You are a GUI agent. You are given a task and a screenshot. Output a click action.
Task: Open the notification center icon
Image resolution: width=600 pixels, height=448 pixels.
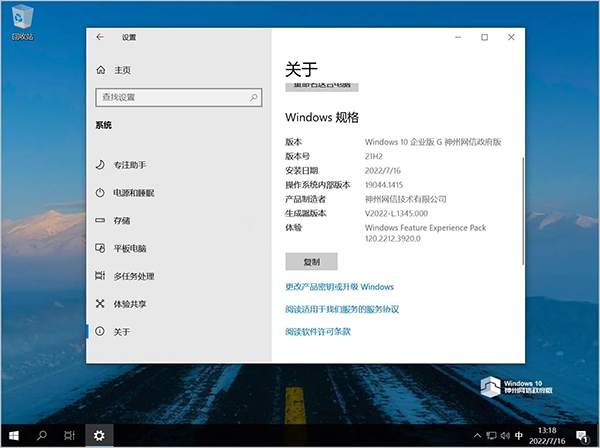(582, 436)
